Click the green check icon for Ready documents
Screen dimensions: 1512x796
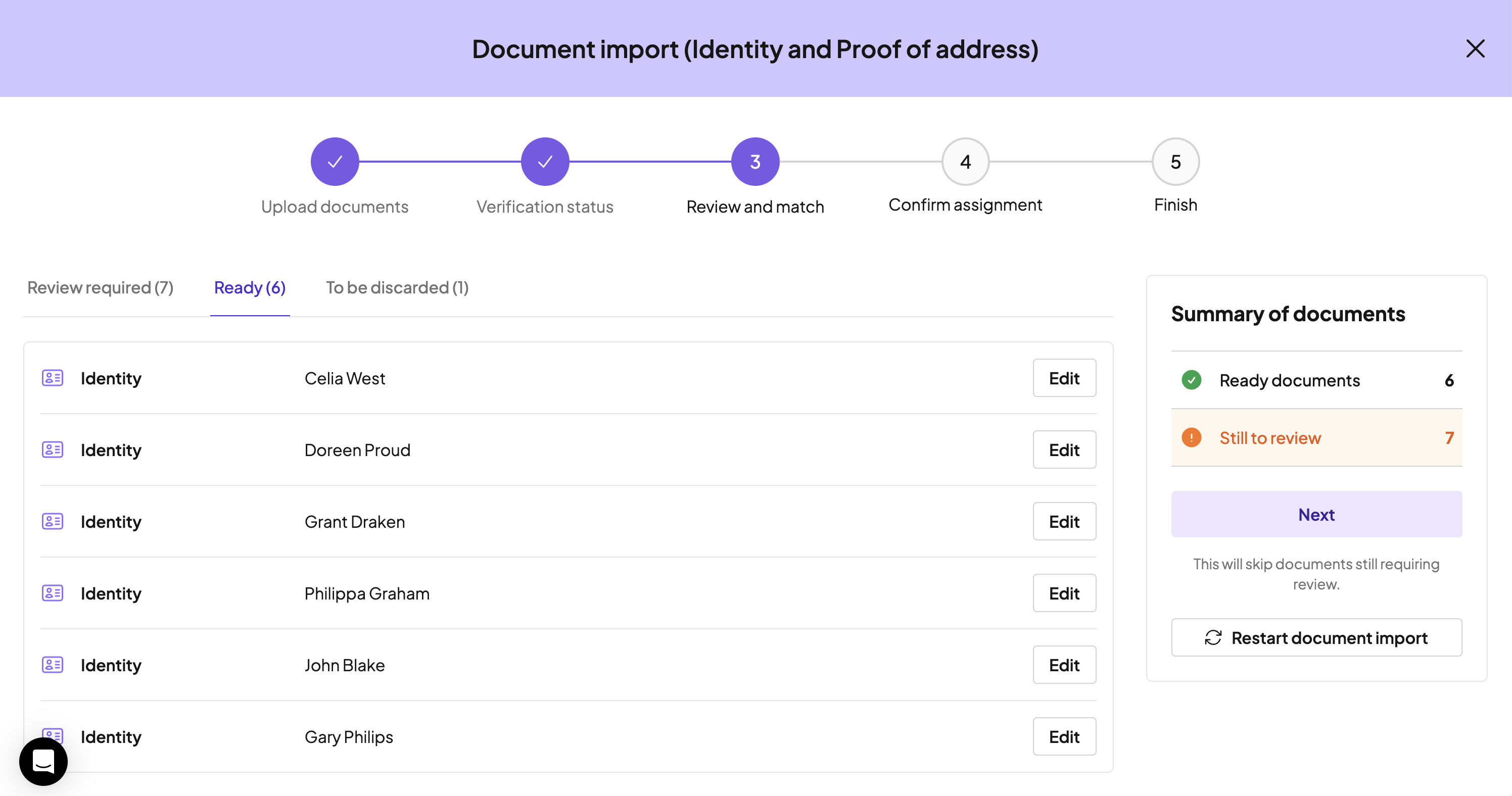1191,380
